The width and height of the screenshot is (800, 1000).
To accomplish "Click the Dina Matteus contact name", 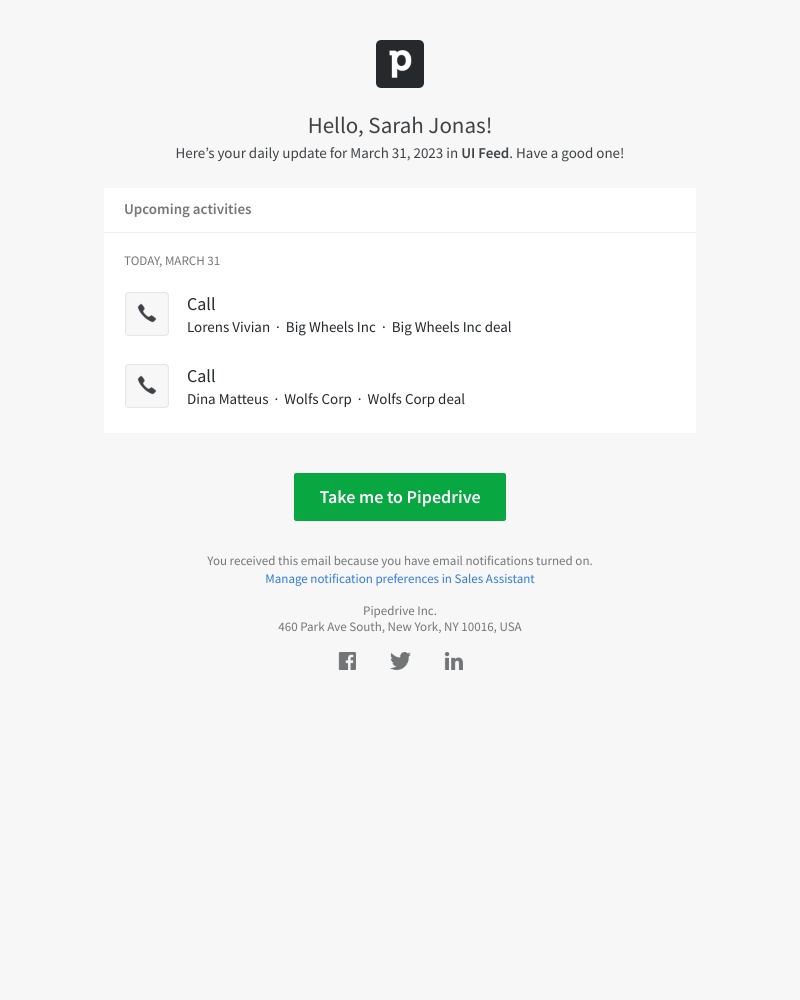I will pos(227,399).
